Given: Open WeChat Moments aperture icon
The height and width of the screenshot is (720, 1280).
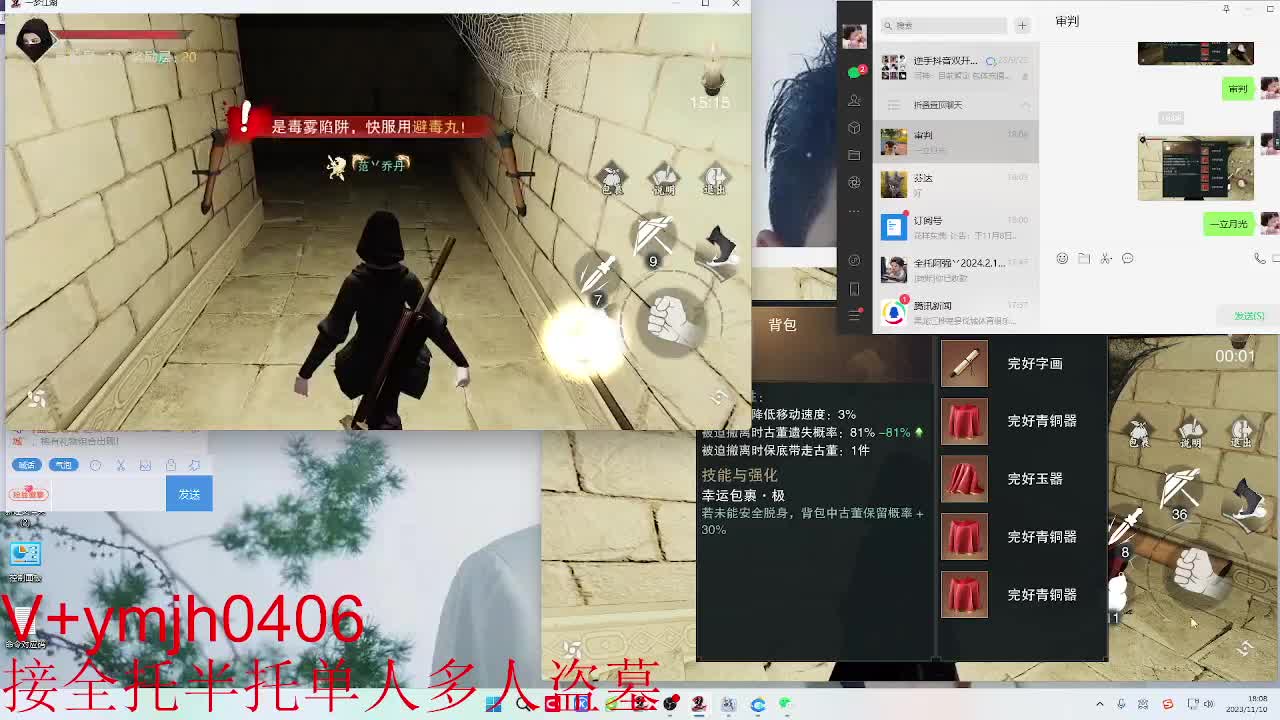Looking at the screenshot, I should [854, 183].
